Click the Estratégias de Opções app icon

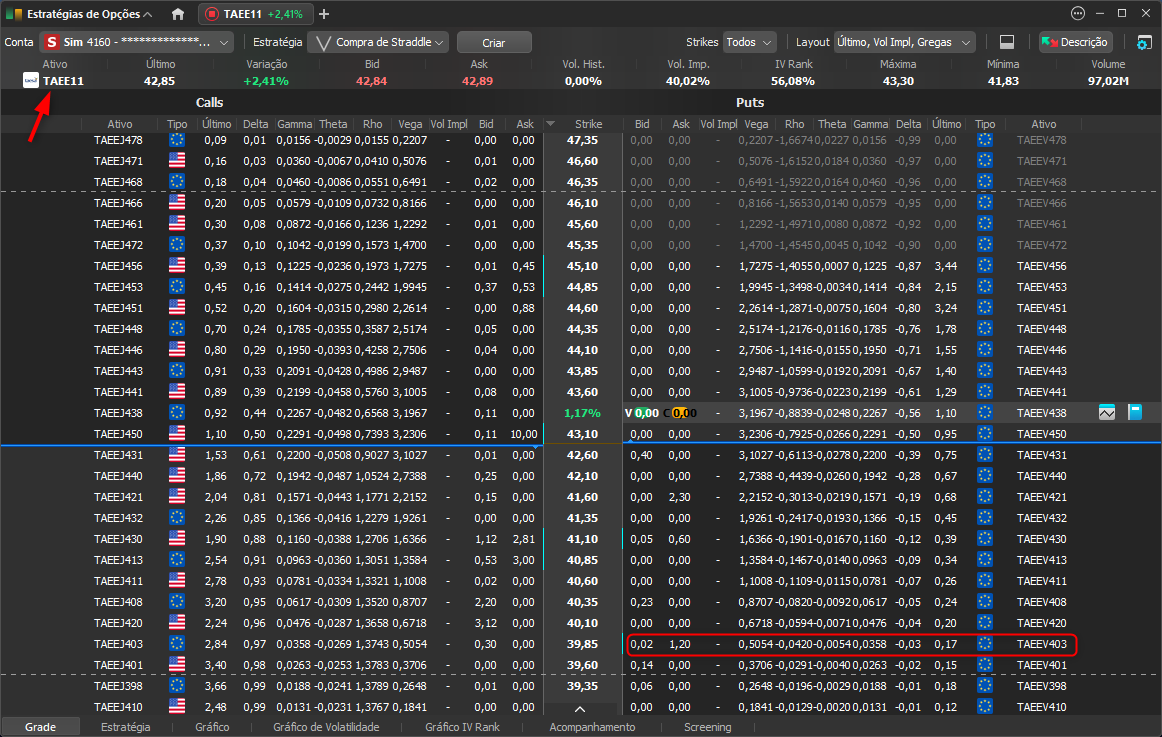click(14, 14)
